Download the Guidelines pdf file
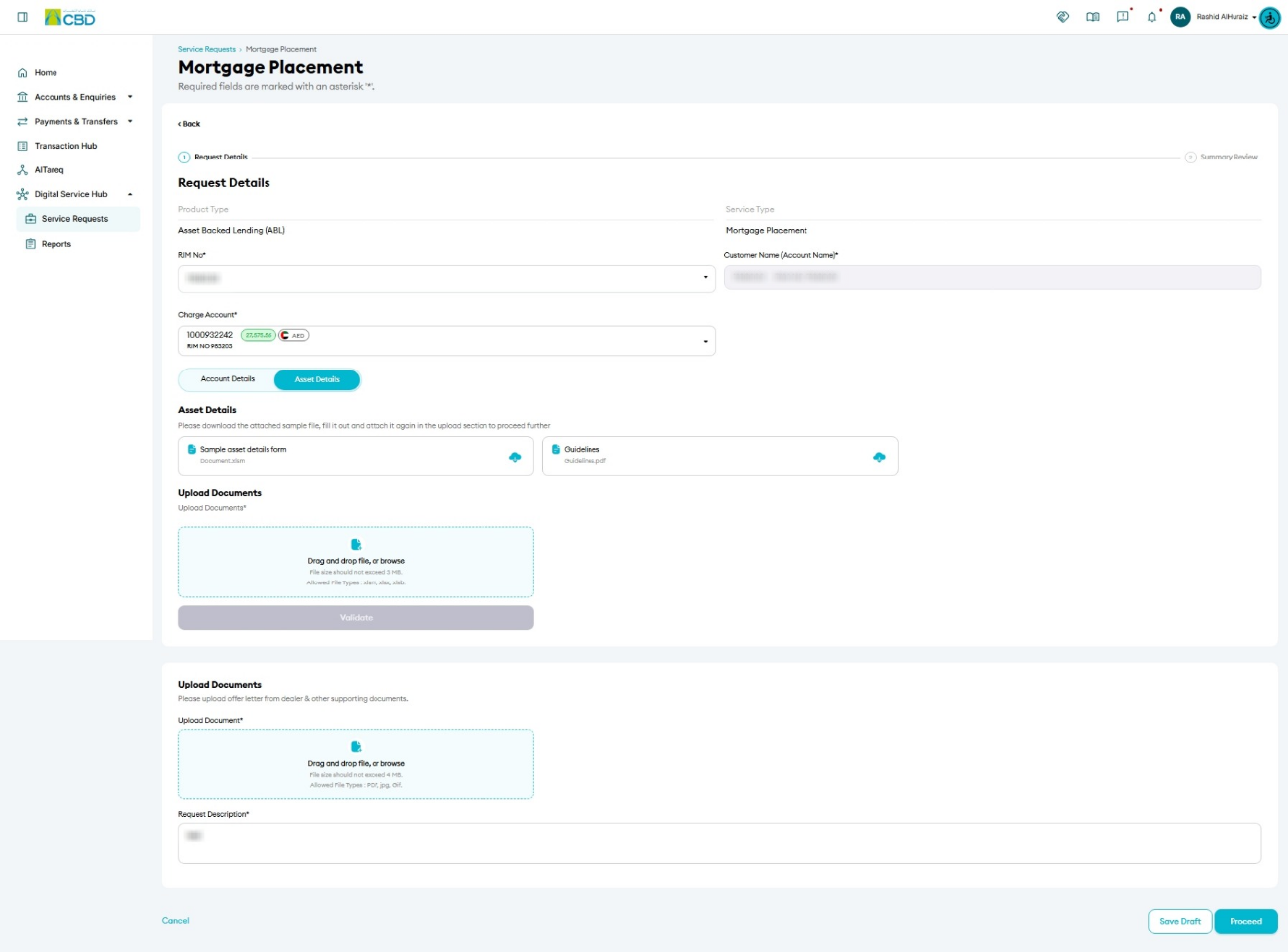This screenshot has width=1288, height=952. [879, 457]
